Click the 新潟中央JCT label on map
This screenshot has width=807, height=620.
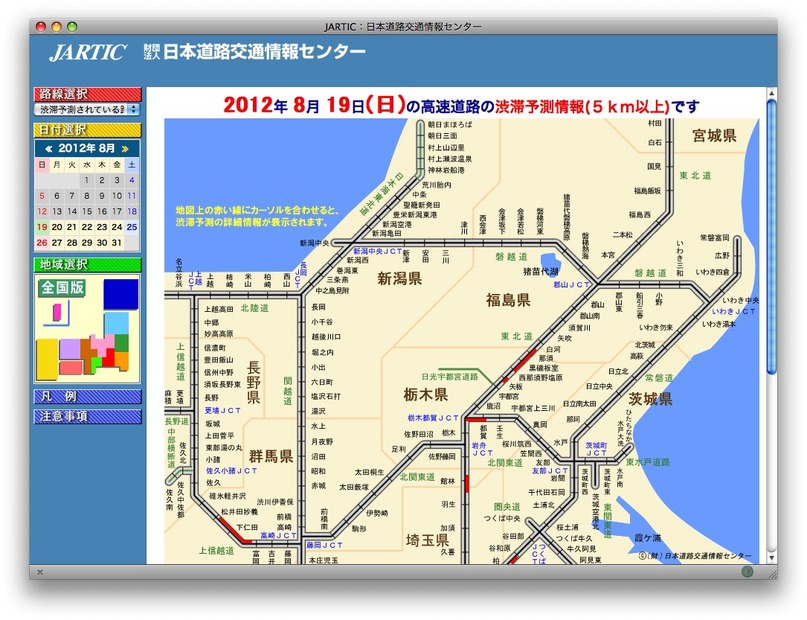(377, 251)
